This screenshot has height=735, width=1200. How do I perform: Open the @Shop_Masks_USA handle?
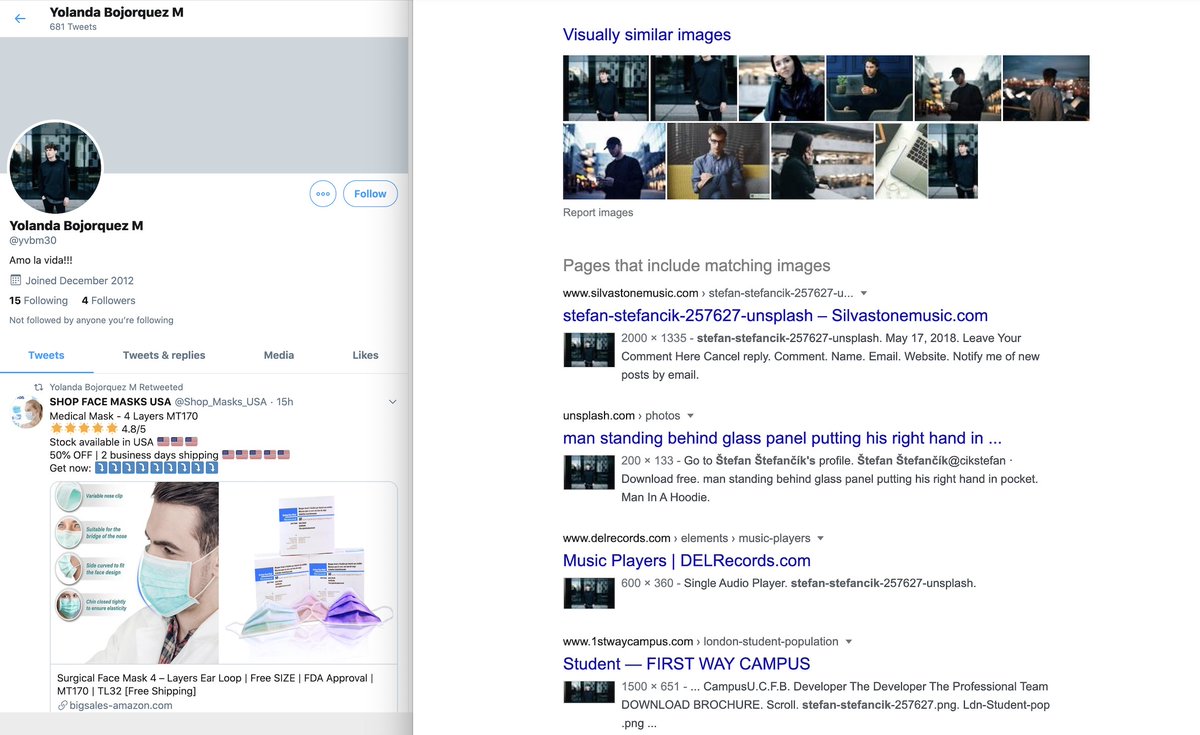click(x=221, y=402)
